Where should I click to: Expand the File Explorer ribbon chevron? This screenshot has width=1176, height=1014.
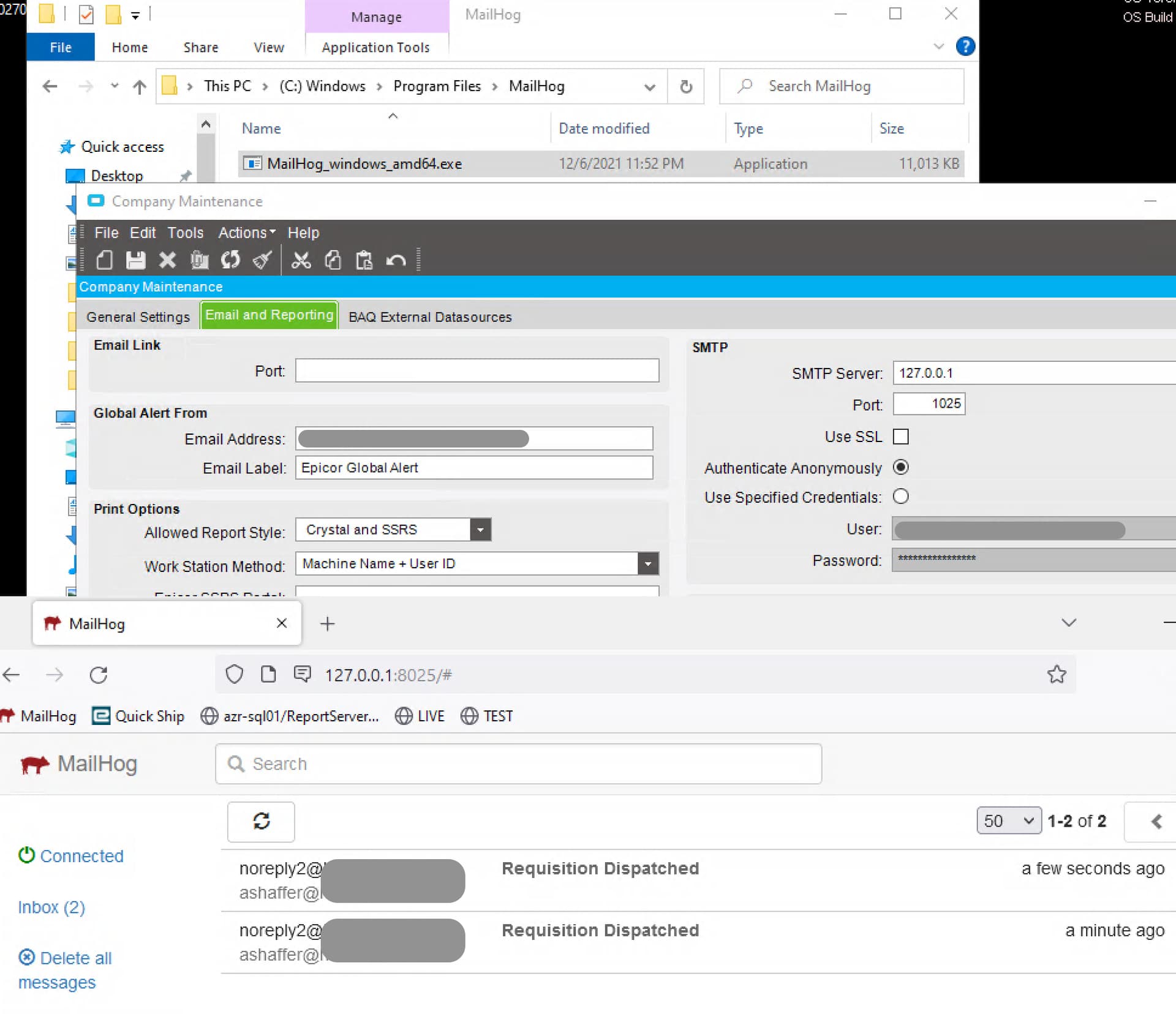pyautogui.click(x=938, y=46)
